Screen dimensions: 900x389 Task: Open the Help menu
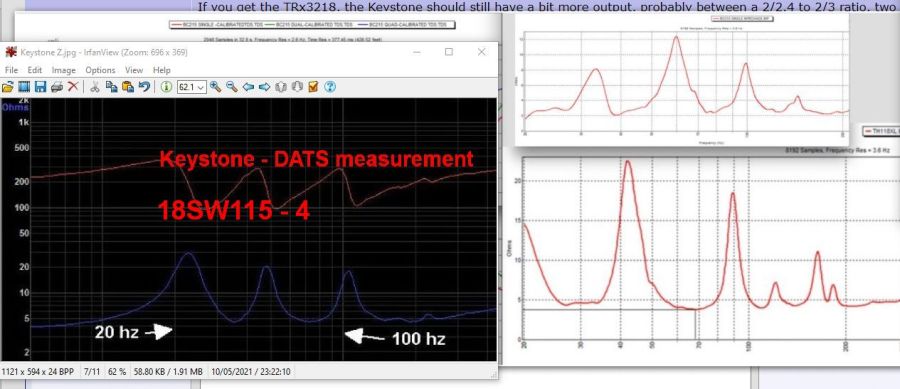[x=162, y=70]
